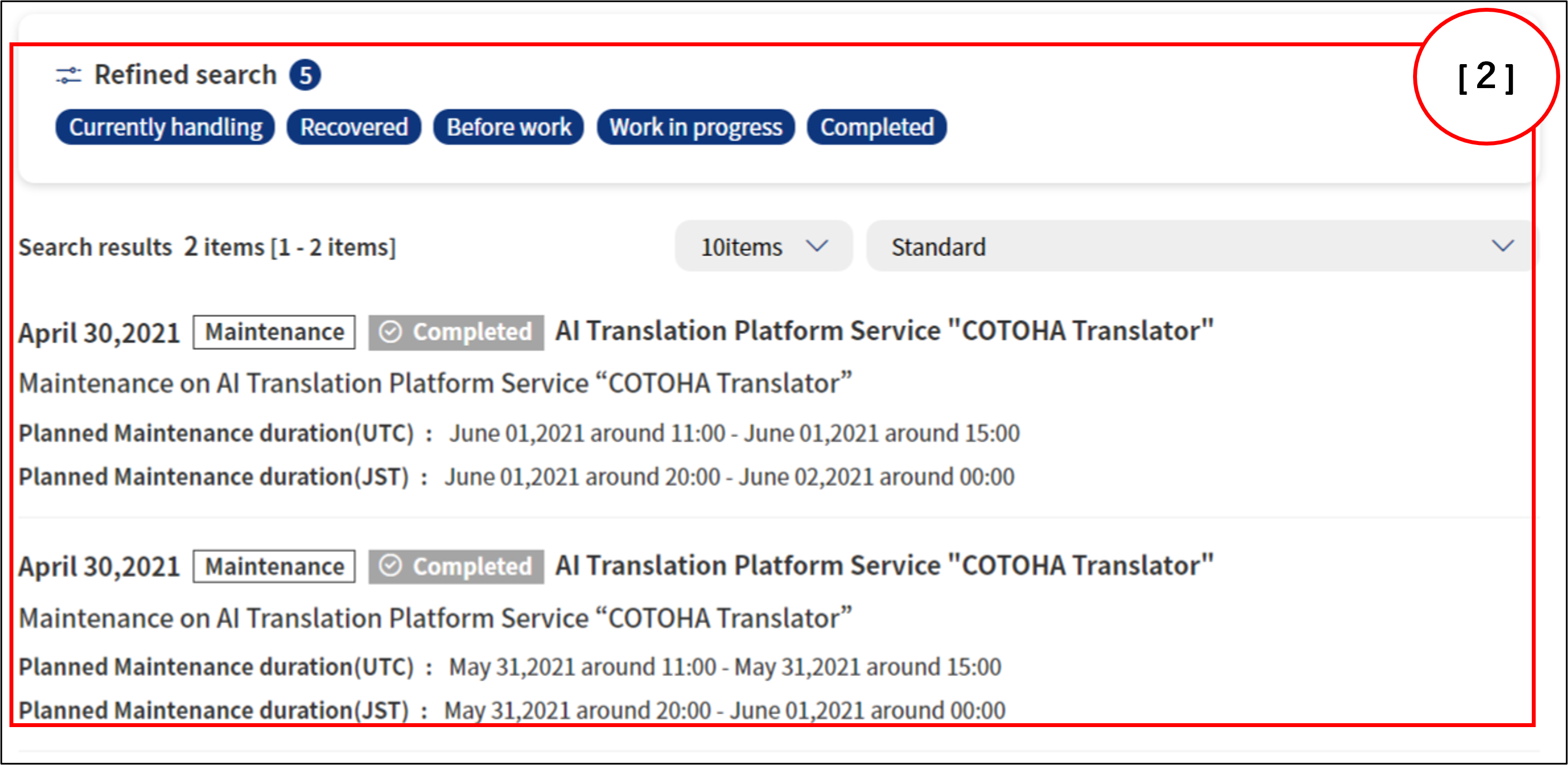
Task: Select text 'May 31,2021 around 11:00 - May 31,2021 around 15:00'
Action: coord(725,667)
